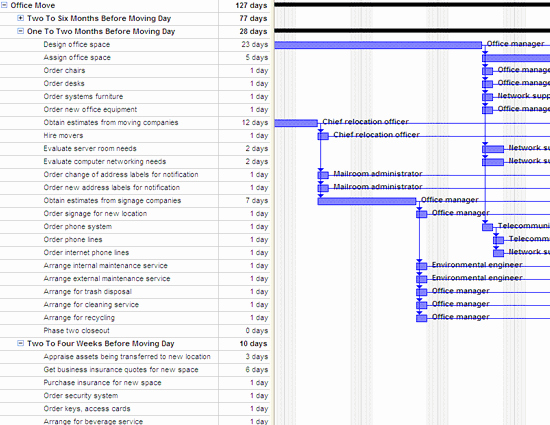Select Order signage for new location task

coord(95,213)
